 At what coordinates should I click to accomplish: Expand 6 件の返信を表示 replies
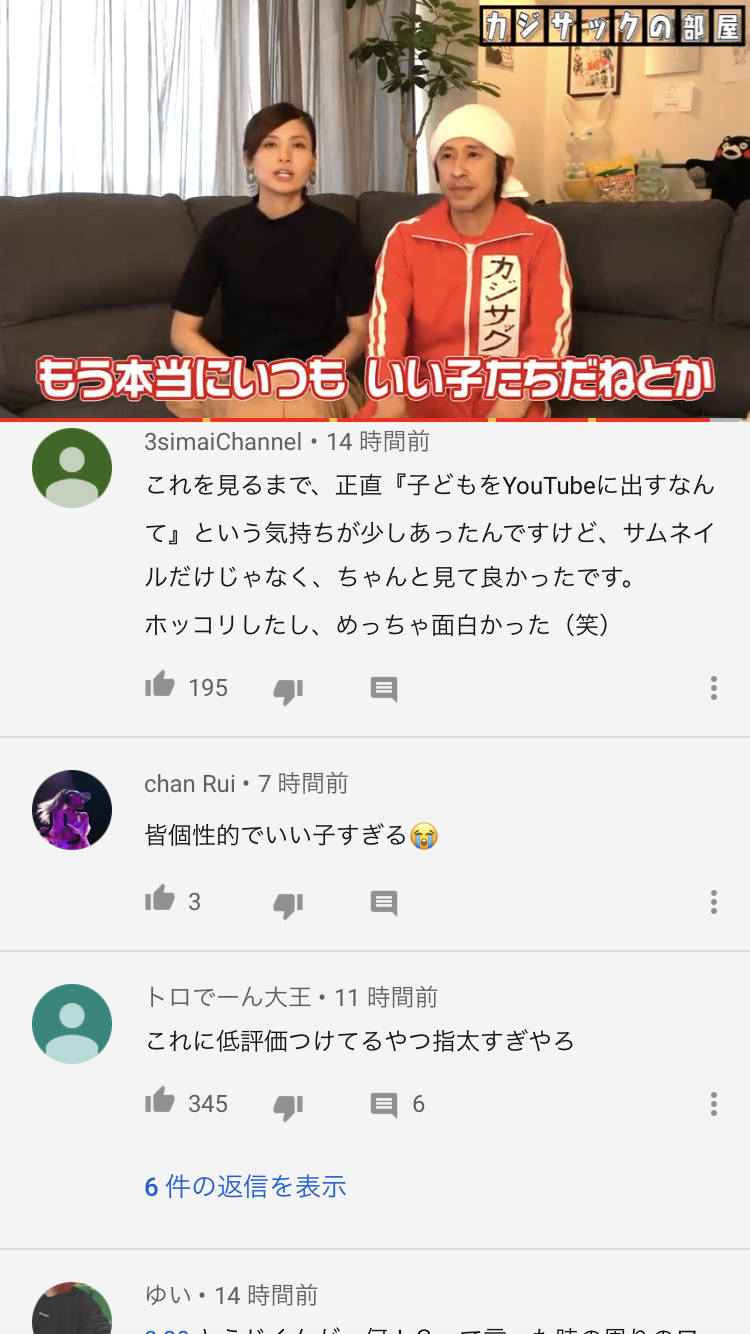click(x=245, y=1187)
